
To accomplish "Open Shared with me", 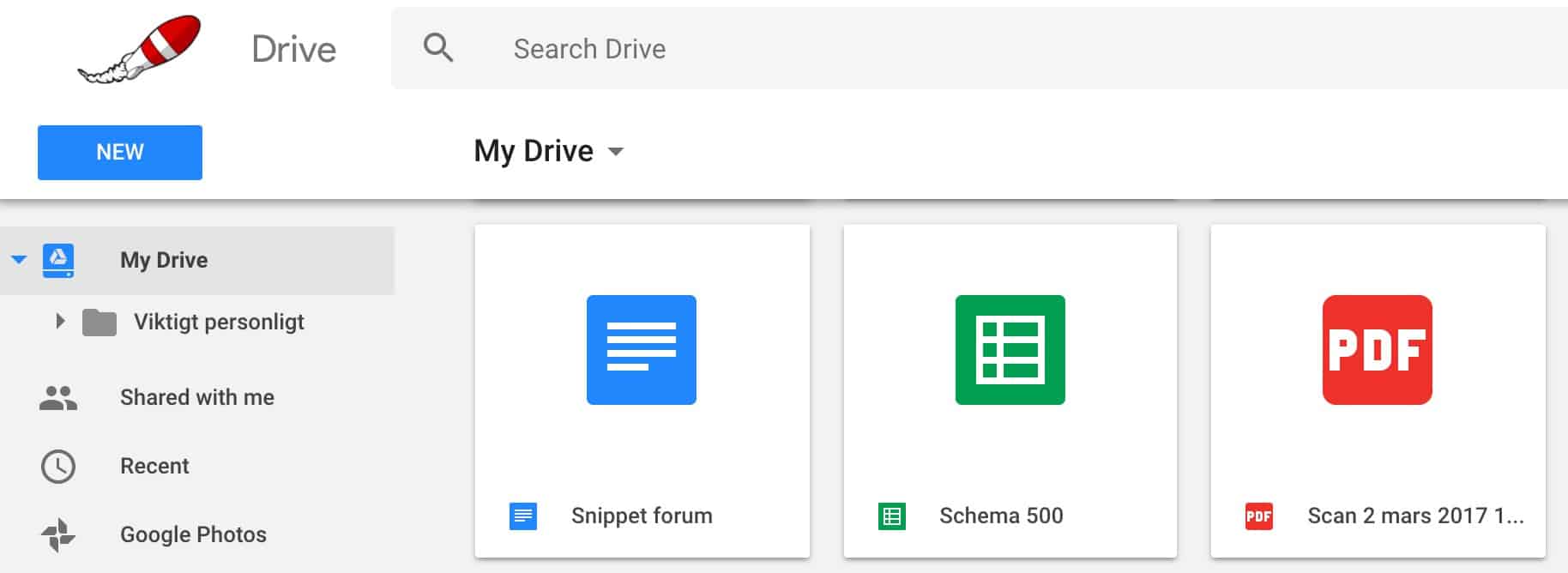I will (x=197, y=397).
